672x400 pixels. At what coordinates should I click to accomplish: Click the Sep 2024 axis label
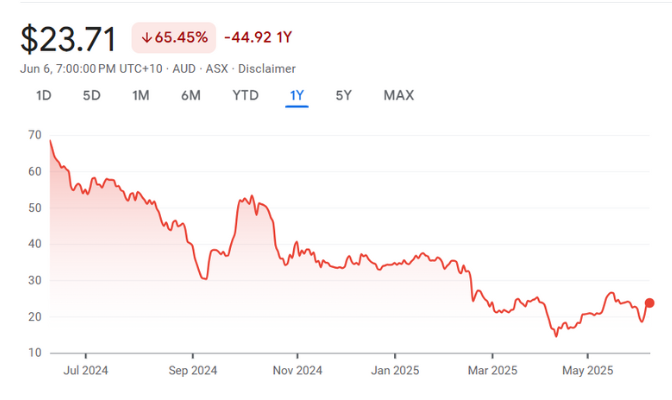192,370
